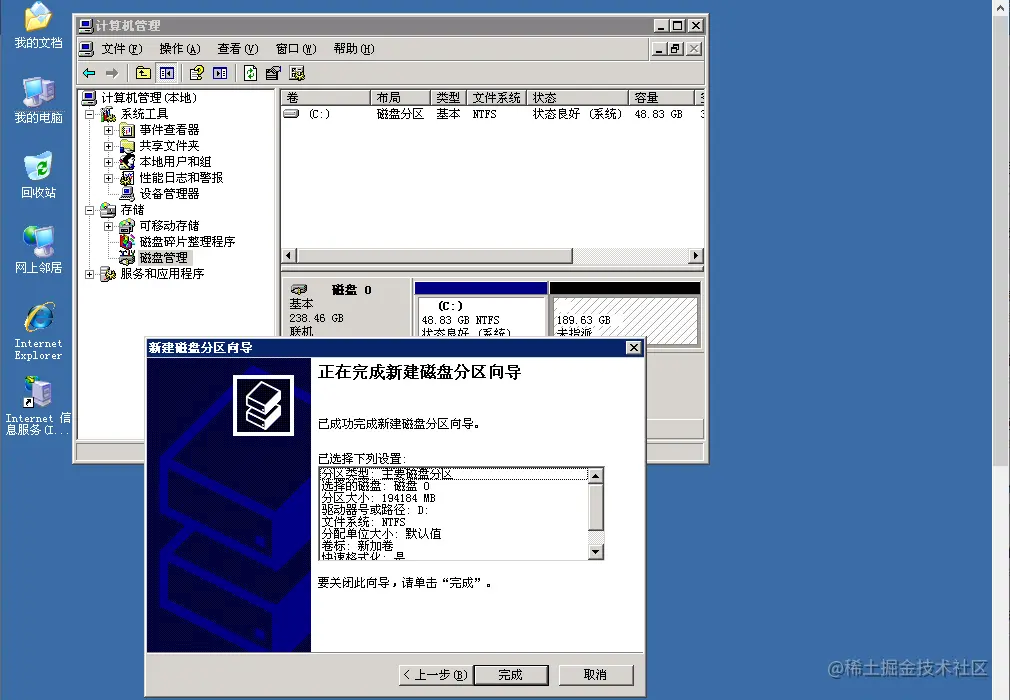Open the 回收站 recycle bin icon
1010x700 pixels.
pos(37,165)
